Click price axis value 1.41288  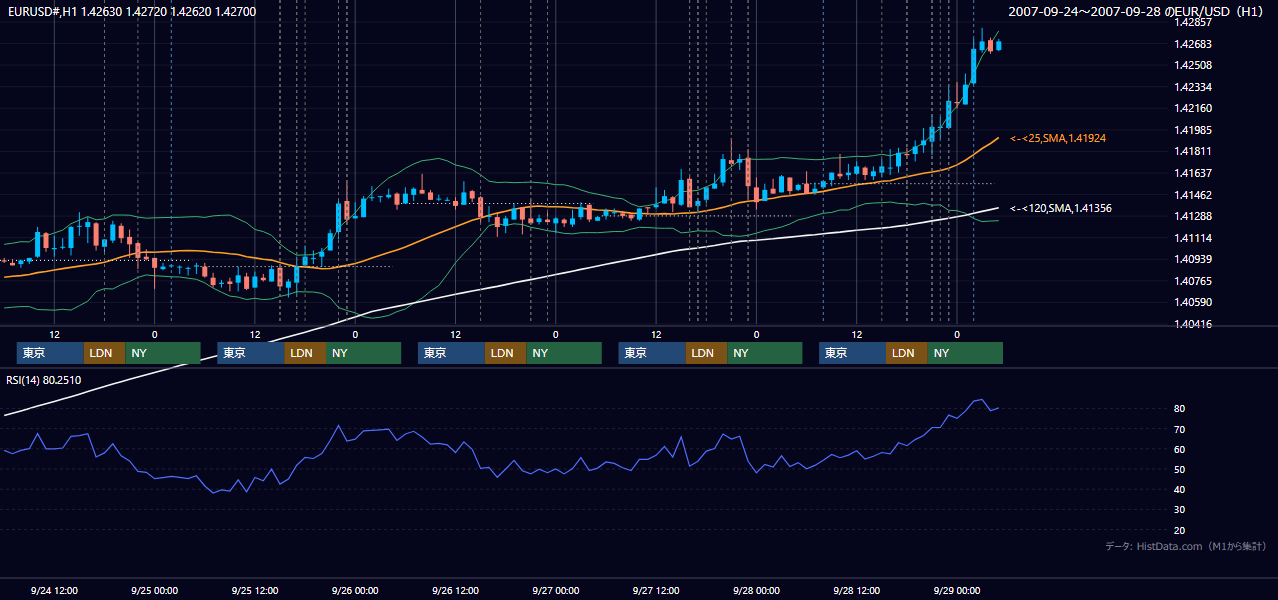pyautogui.click(x=1192, y=216)
